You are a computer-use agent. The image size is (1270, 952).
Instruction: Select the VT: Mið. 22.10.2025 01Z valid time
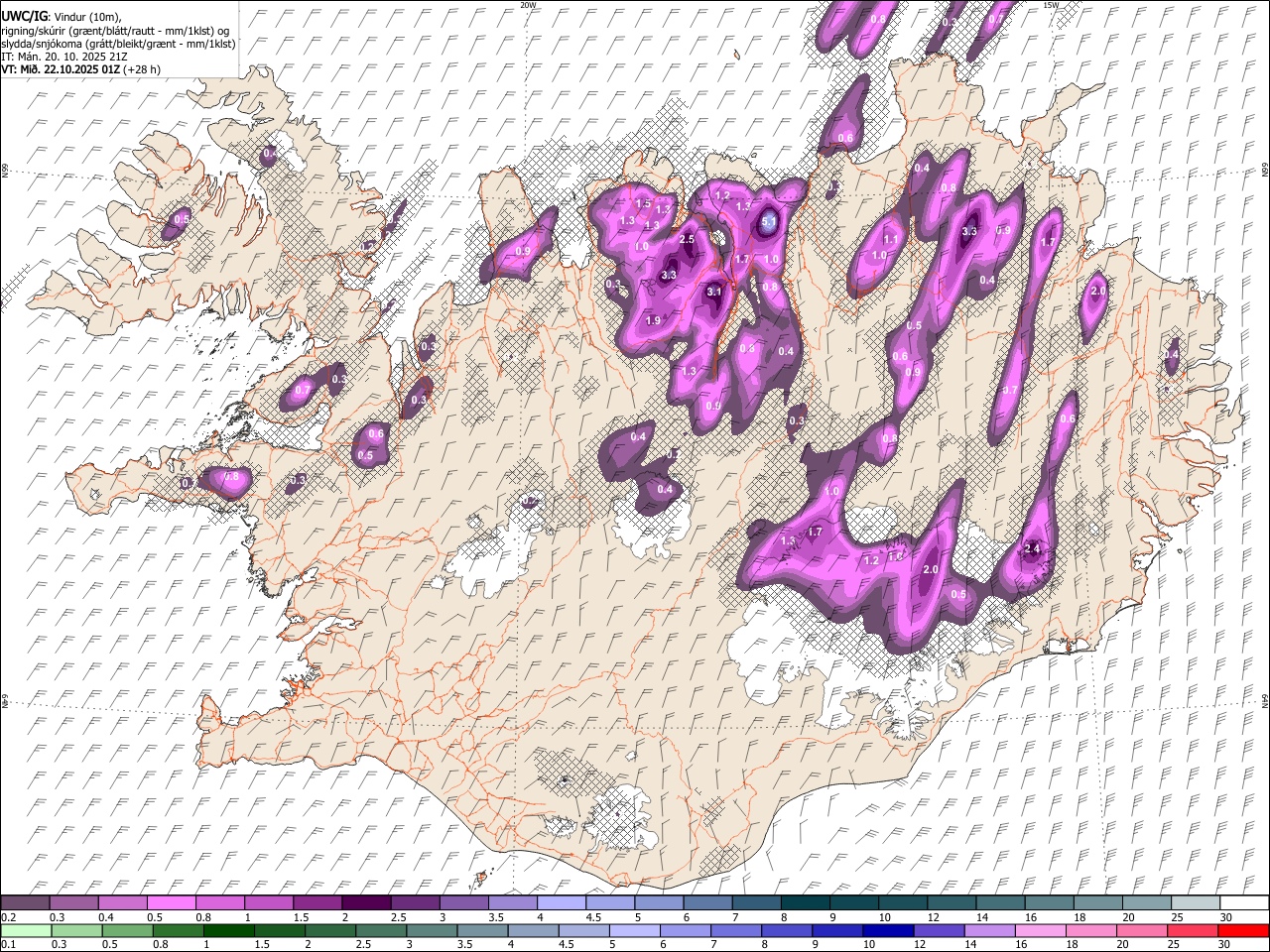click(61, 69)
